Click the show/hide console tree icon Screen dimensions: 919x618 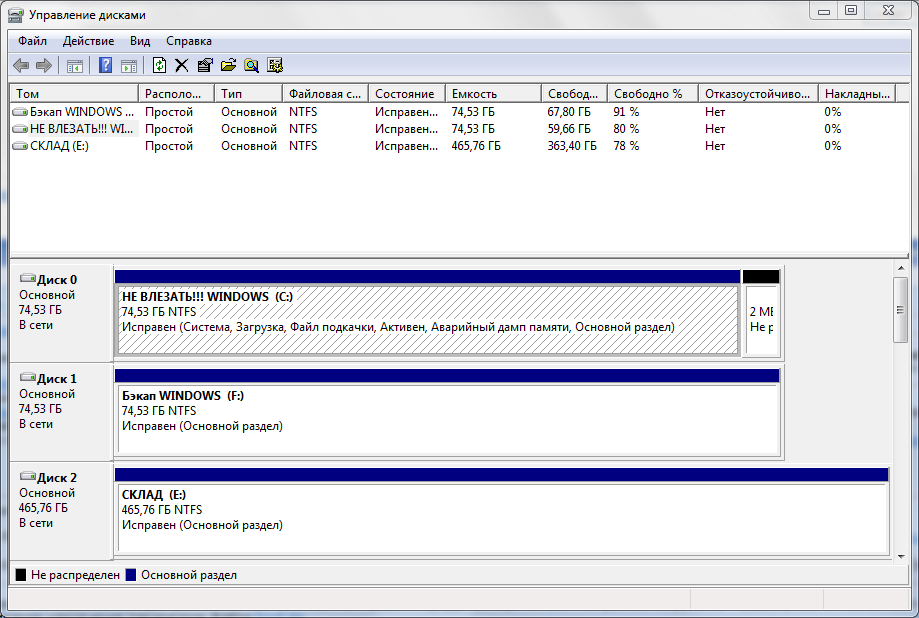pos(74,66)
